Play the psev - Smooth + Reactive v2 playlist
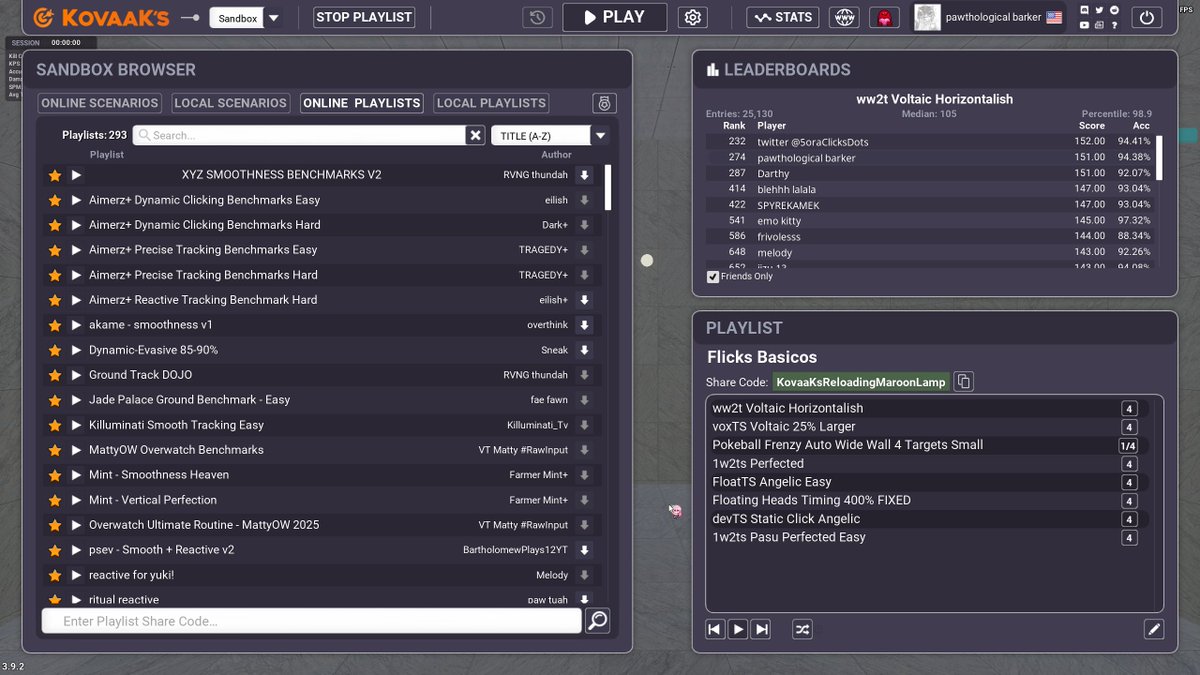The width and height of the screenshot is (1200, 675). (76, 550)
